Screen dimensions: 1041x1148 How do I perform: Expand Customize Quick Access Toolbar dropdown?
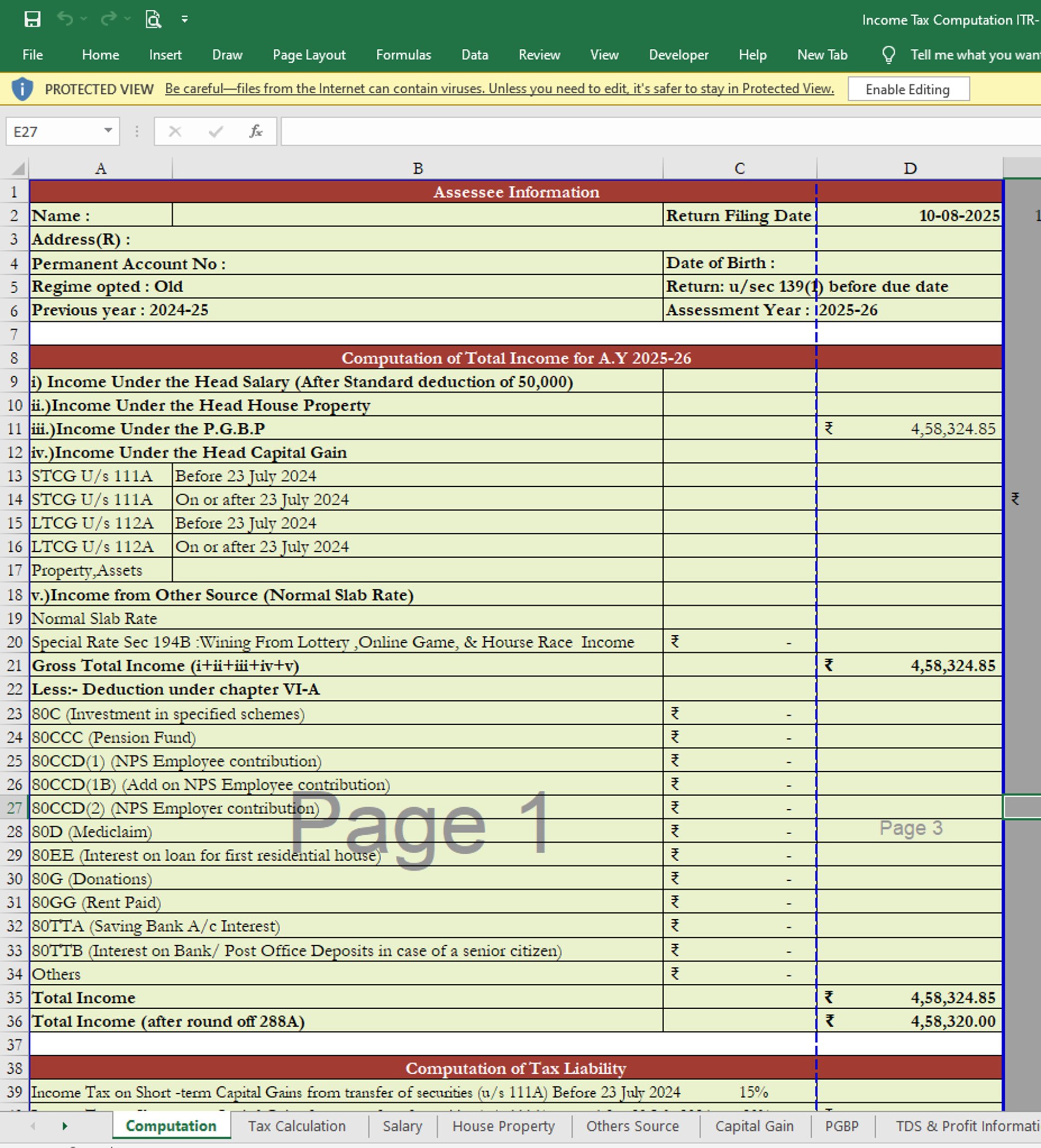(x=184, y=20)
